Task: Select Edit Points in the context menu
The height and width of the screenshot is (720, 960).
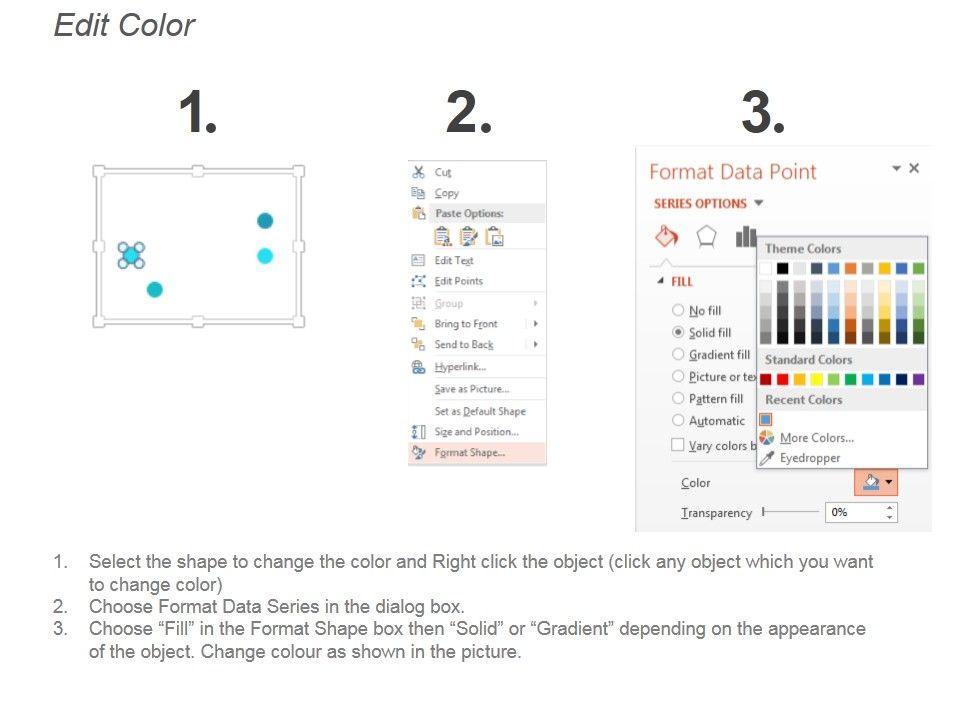Action: click(458, 281)
